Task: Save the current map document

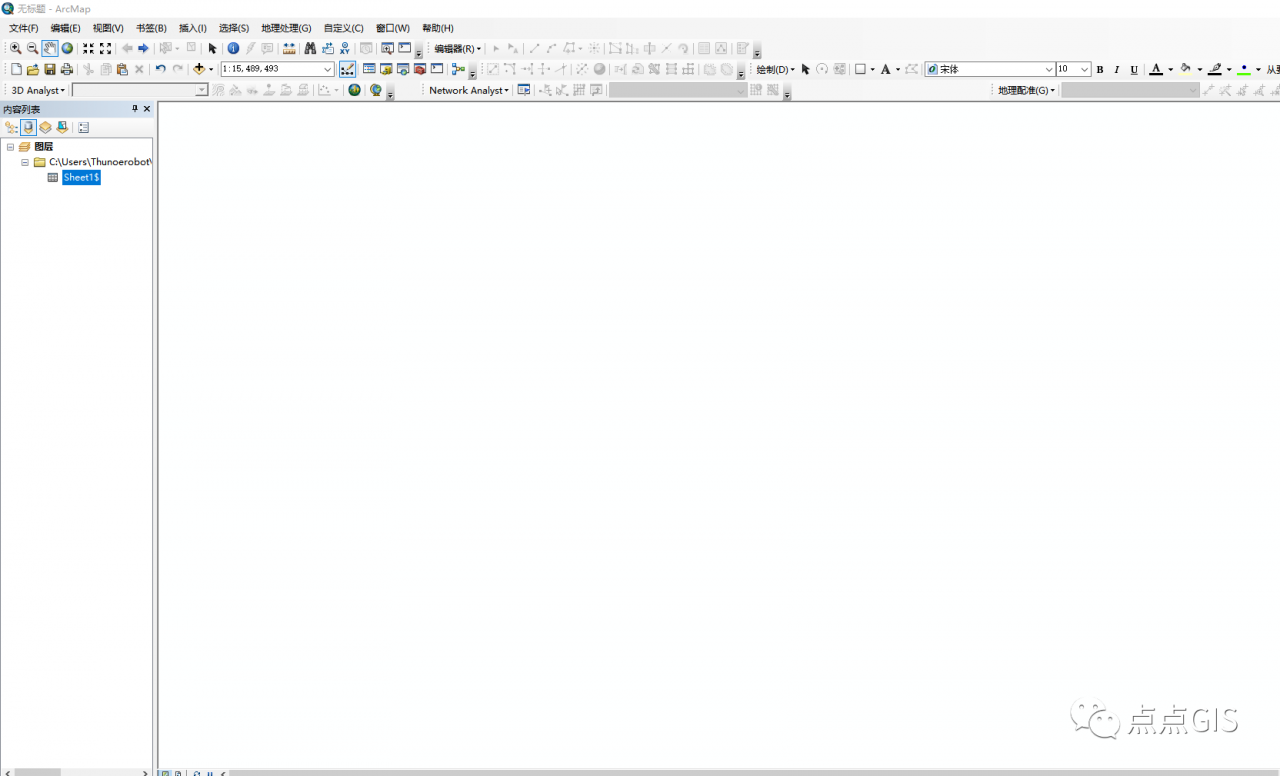Action: tap(50, 69)
